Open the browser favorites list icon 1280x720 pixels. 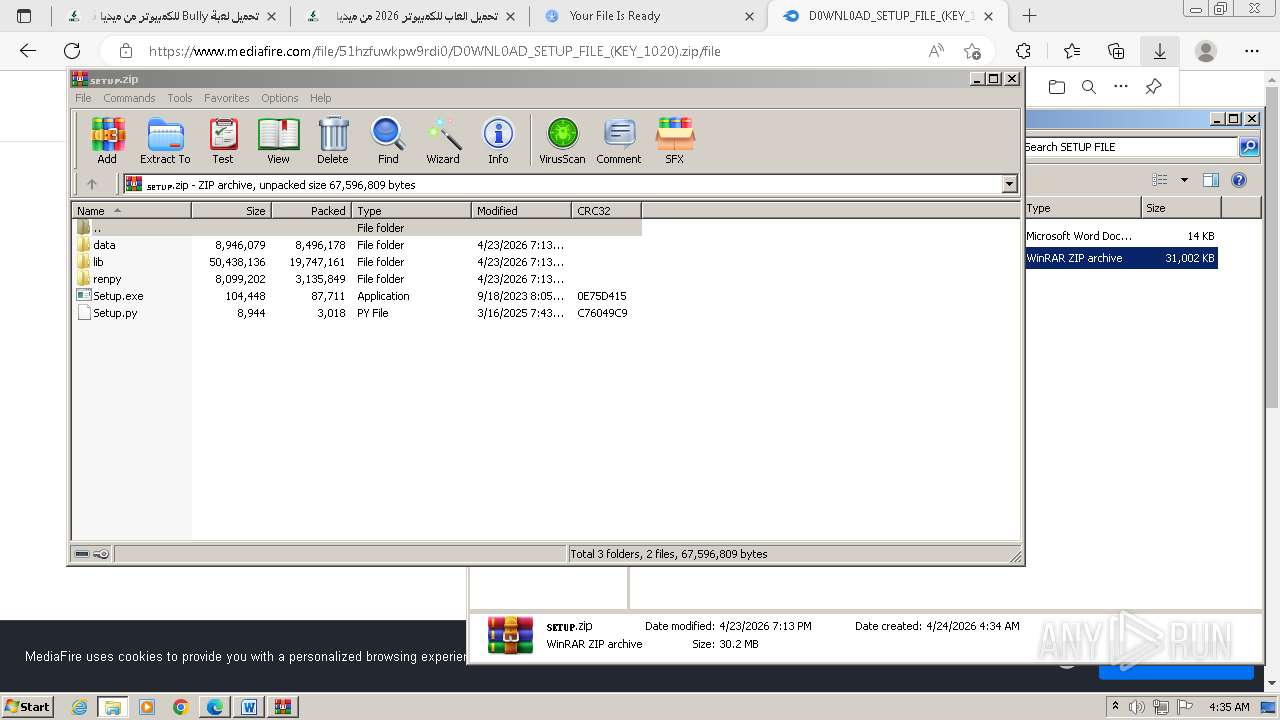[x=1072, y=51]
